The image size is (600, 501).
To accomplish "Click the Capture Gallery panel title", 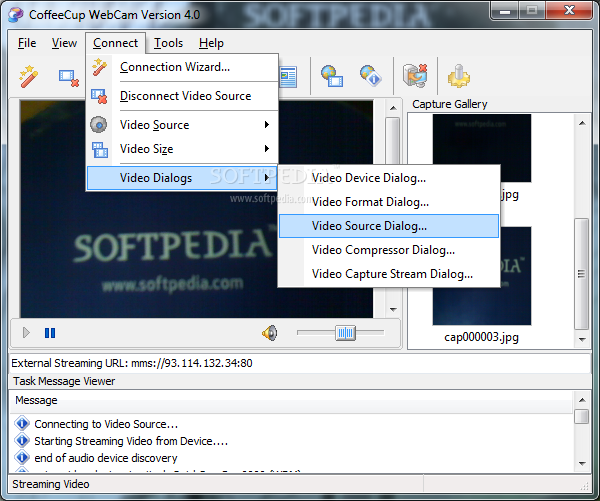I will click(x=450, y=104).
